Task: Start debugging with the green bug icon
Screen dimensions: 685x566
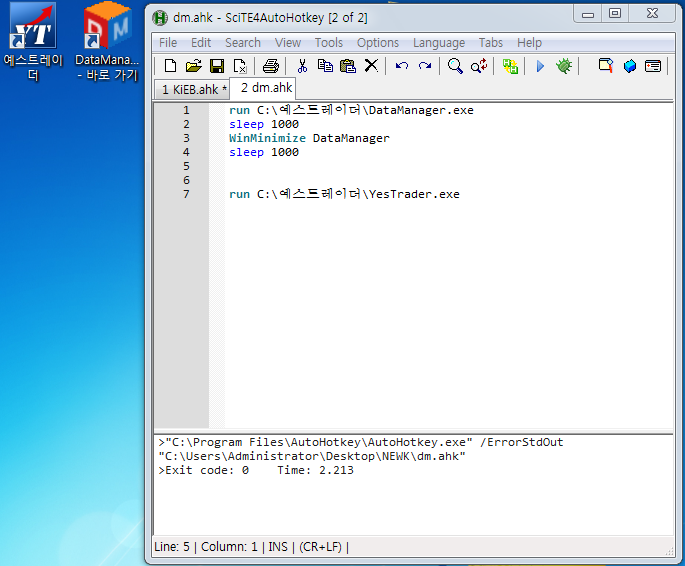Action: (x=564, y=66)
